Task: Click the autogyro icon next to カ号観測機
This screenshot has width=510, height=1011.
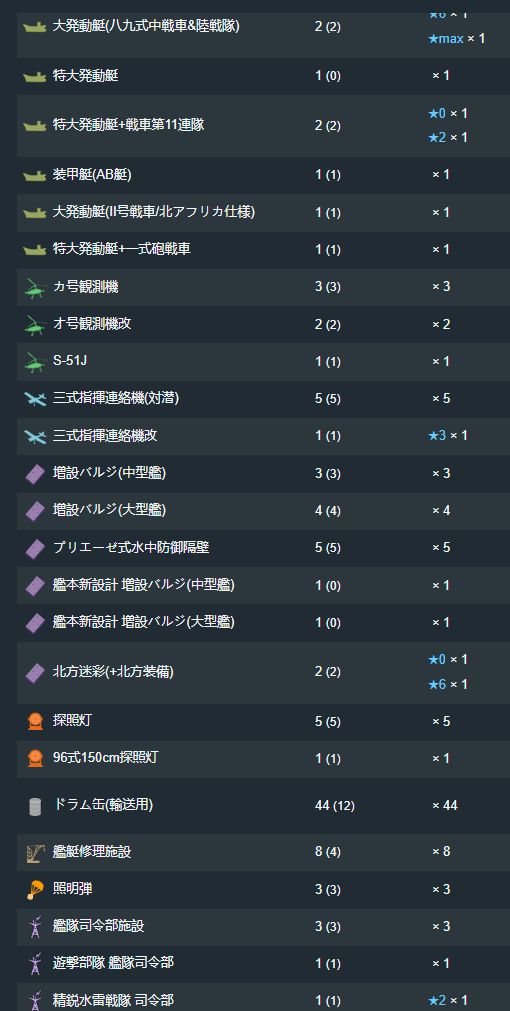Action: pos(35,288)
